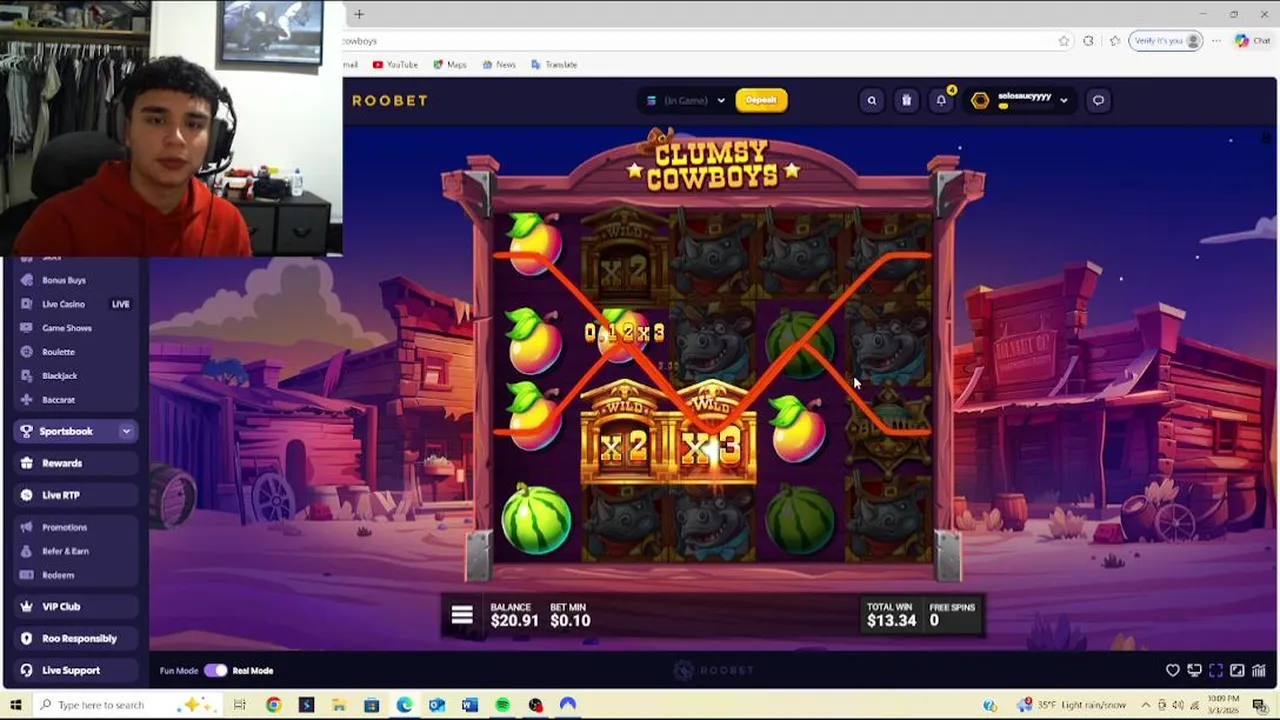The image size is (1280, 720).
Task: Bookmark page with the star icon
Action: (1063, 41)
